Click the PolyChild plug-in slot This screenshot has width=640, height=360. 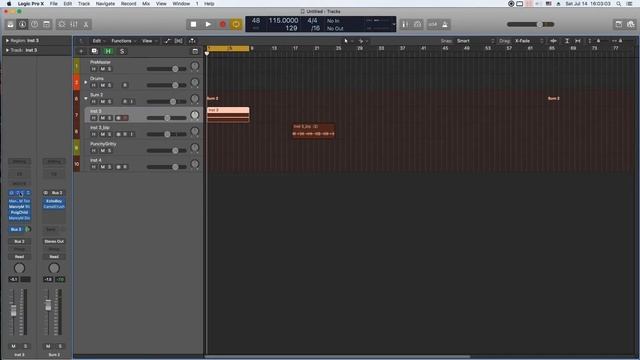(19, 213)
